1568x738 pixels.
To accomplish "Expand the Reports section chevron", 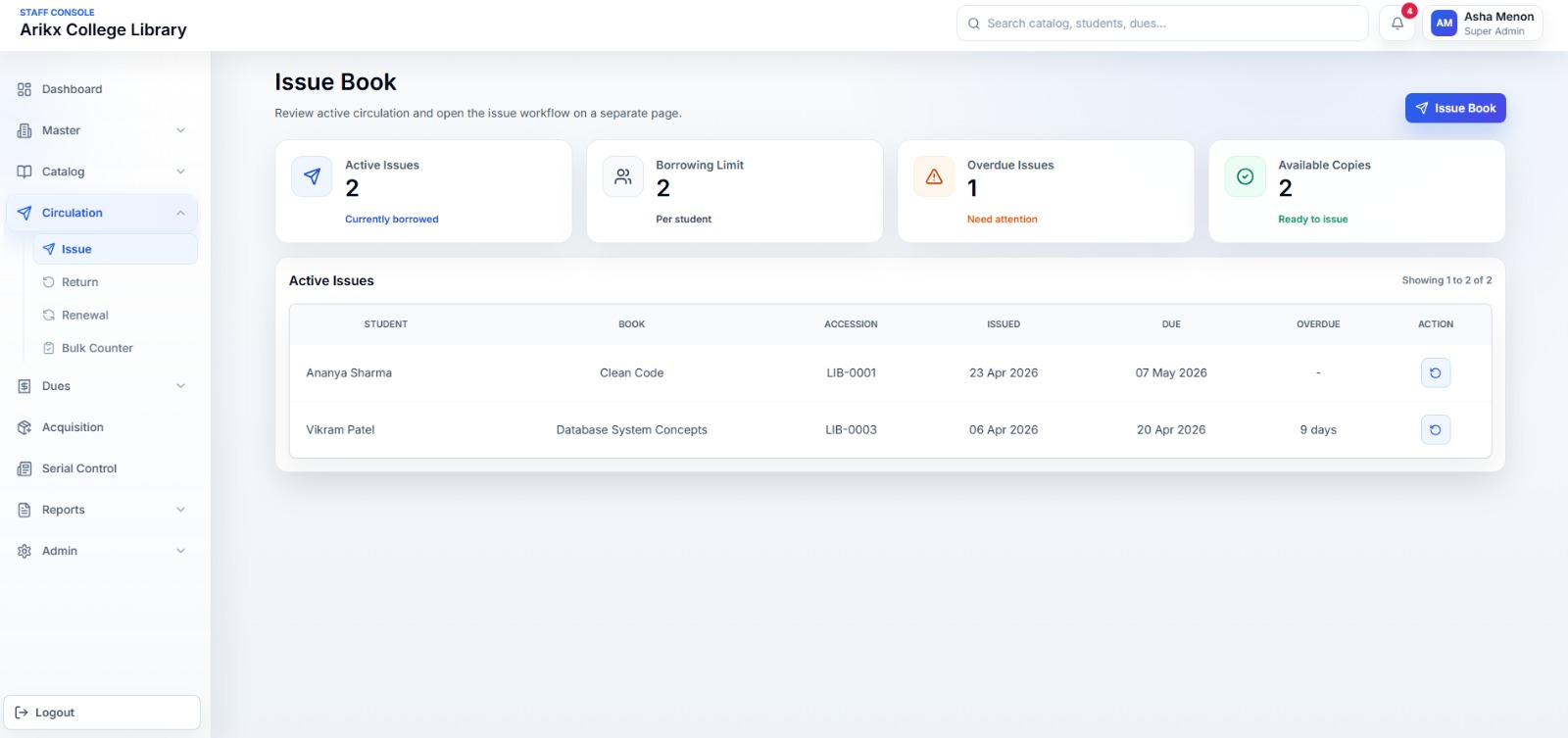I will [x=180, y=510].
